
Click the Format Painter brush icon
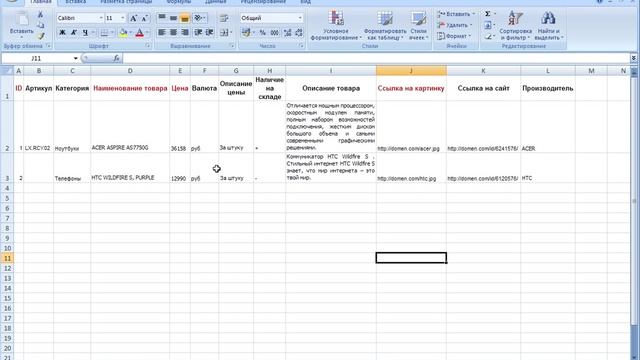point(40,36)
